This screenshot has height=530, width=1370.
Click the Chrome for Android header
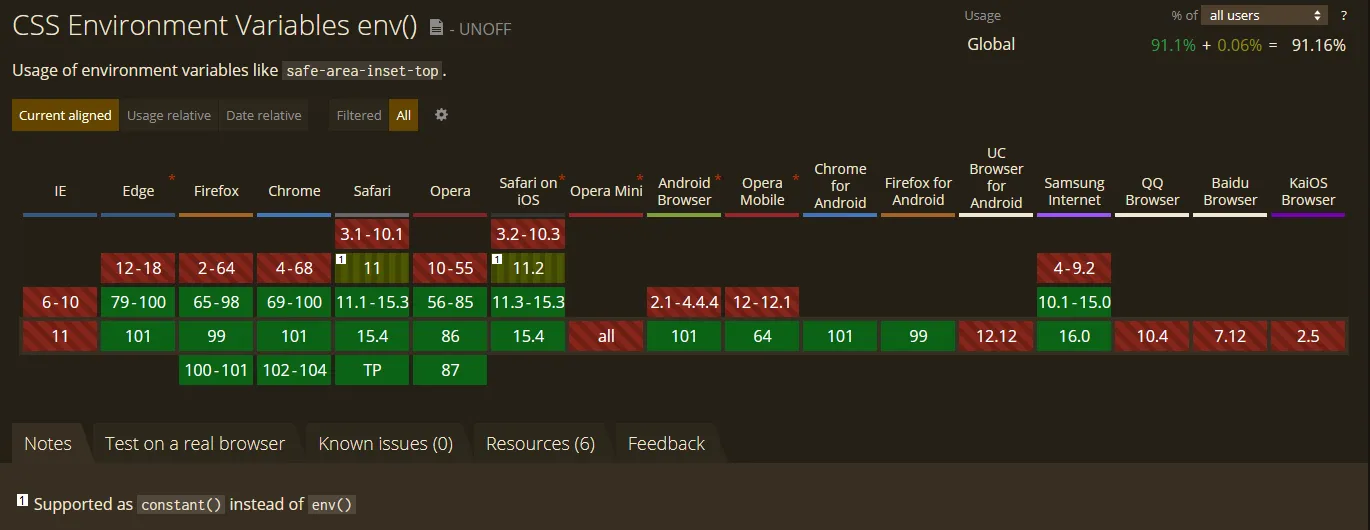tap(840, 186)
